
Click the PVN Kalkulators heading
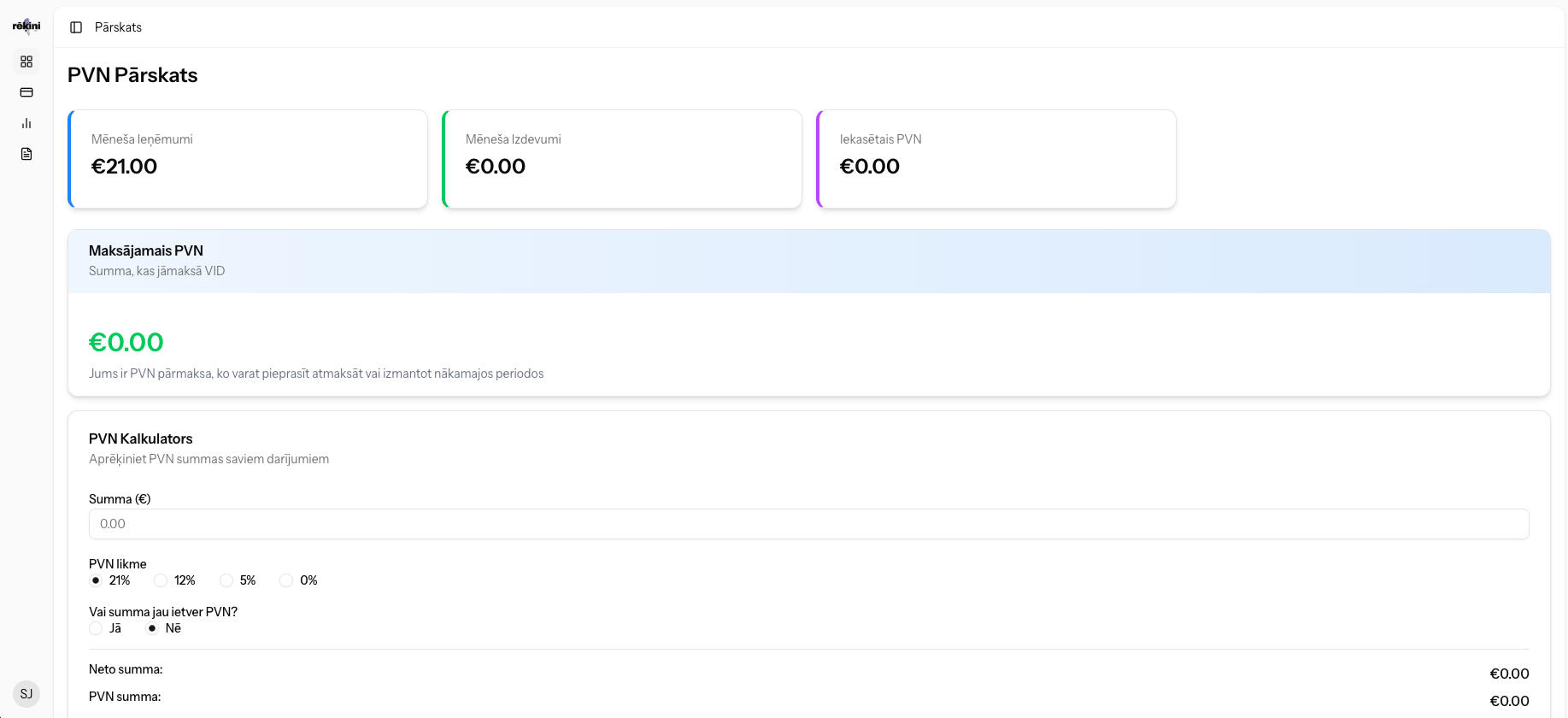(x=141, y=438)
